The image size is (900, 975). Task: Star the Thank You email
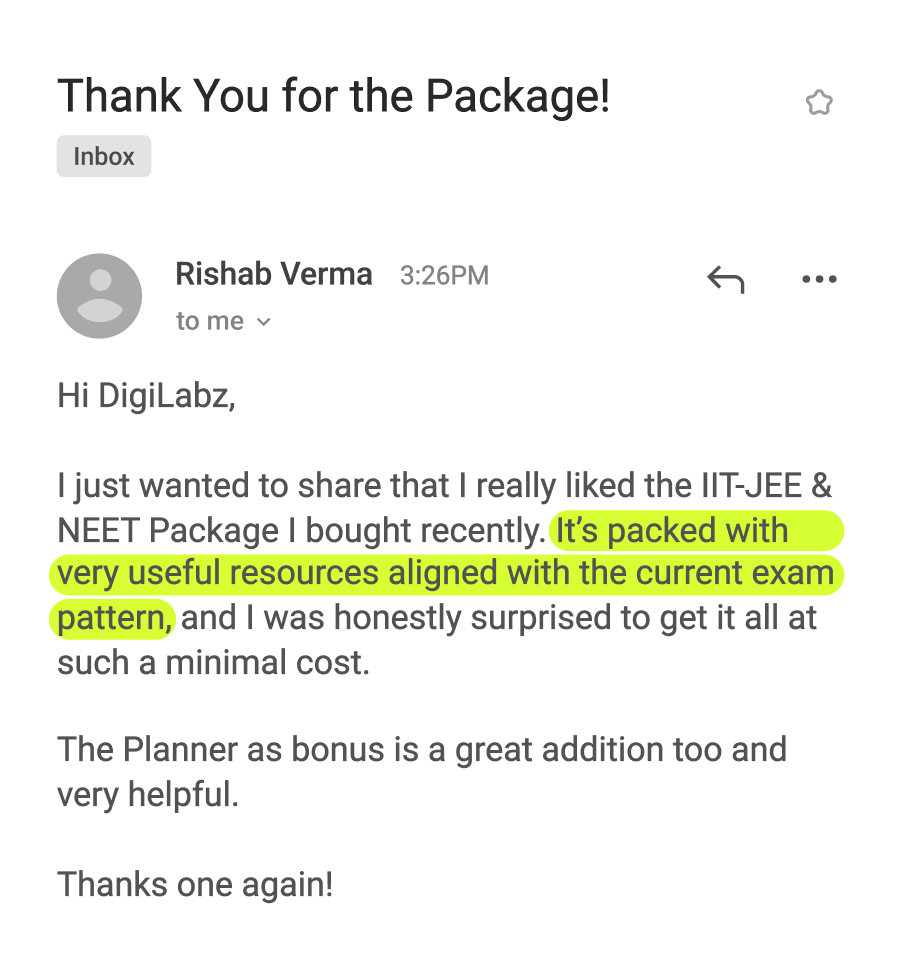pos(819,103)
